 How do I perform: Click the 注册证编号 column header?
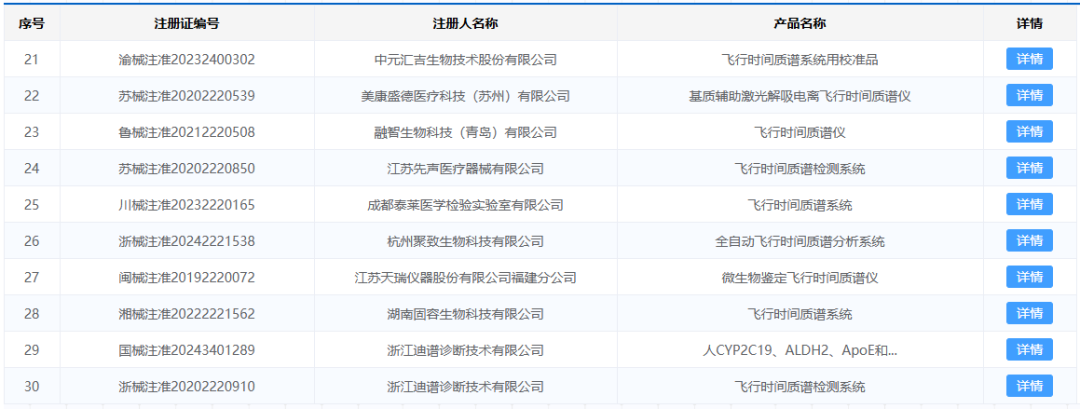186,23
